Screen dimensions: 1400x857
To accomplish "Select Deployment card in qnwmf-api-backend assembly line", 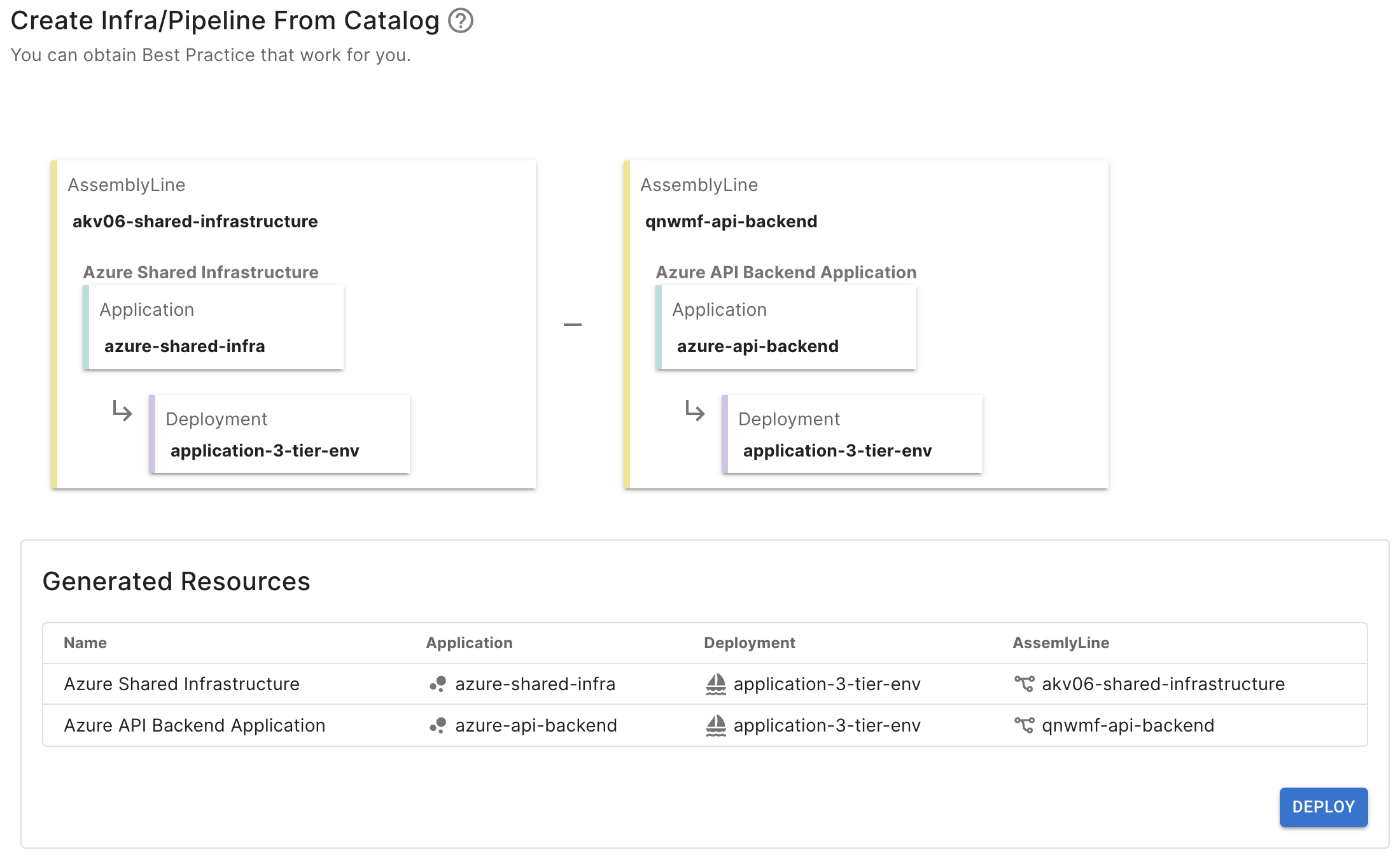I will (x=853, y=434).
